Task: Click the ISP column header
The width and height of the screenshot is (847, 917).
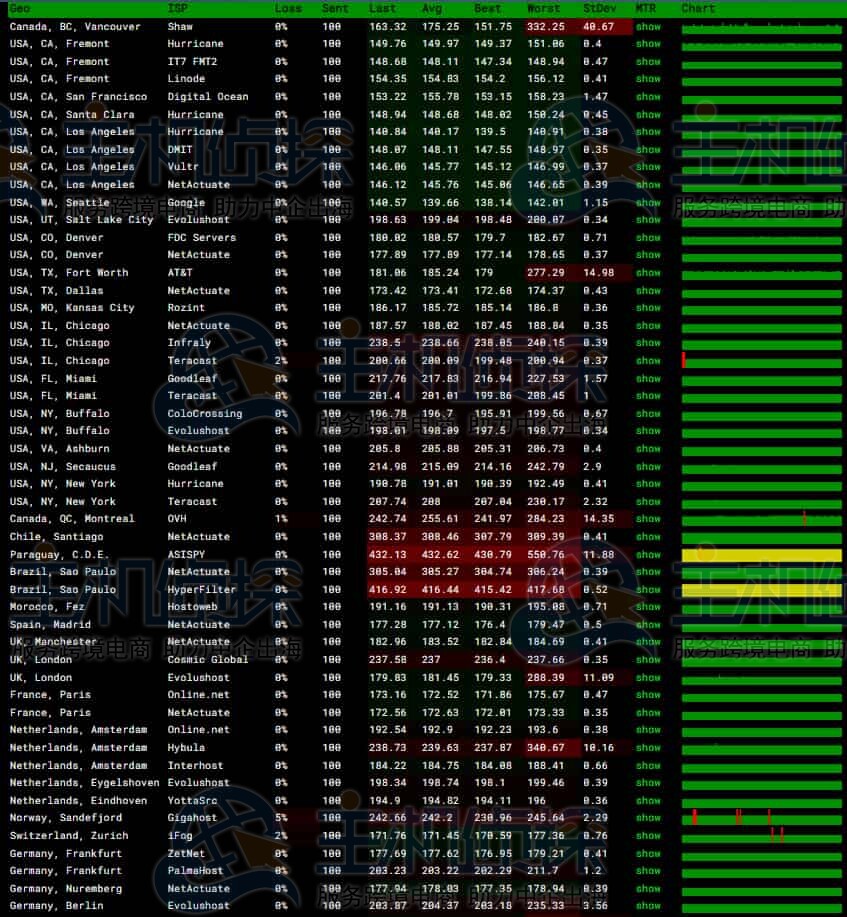Action: (177, 9)
